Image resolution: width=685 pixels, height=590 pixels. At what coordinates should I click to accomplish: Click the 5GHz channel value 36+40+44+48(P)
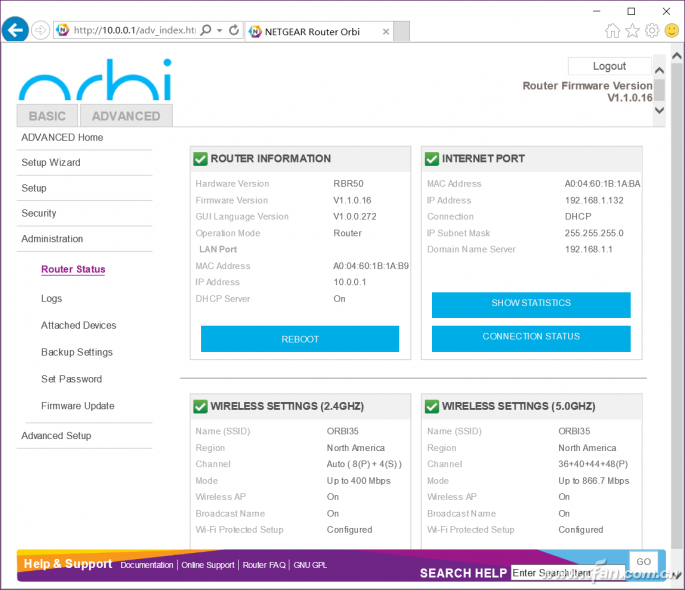click(x=593, y=464)
